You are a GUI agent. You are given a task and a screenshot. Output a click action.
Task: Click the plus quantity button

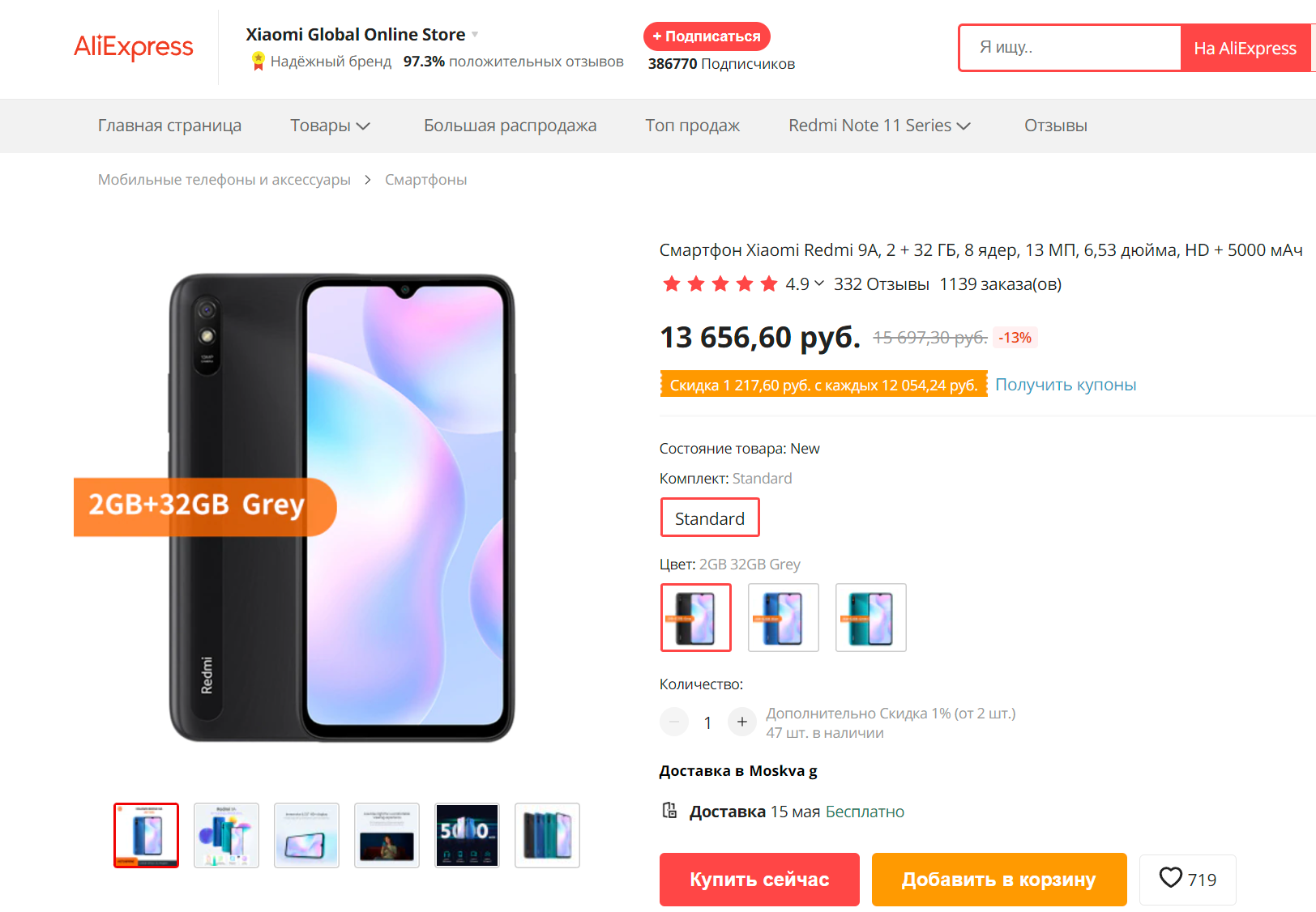click(741, 722)
